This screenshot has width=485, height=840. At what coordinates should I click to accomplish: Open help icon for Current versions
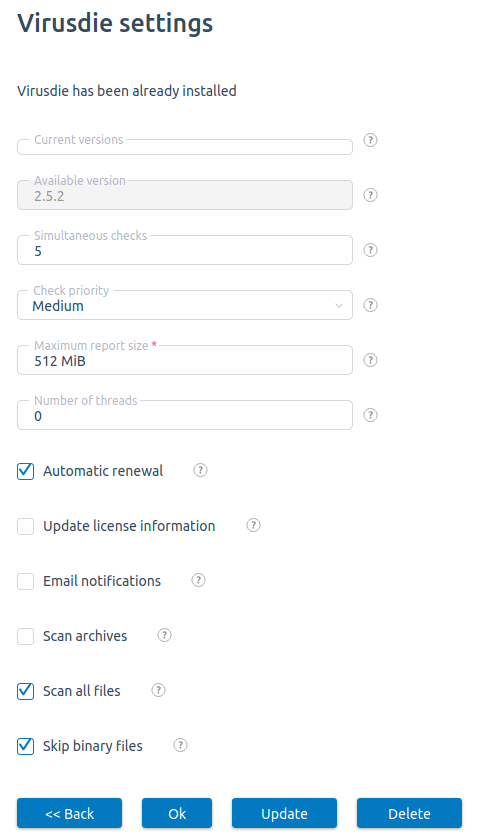coord(370,140)
